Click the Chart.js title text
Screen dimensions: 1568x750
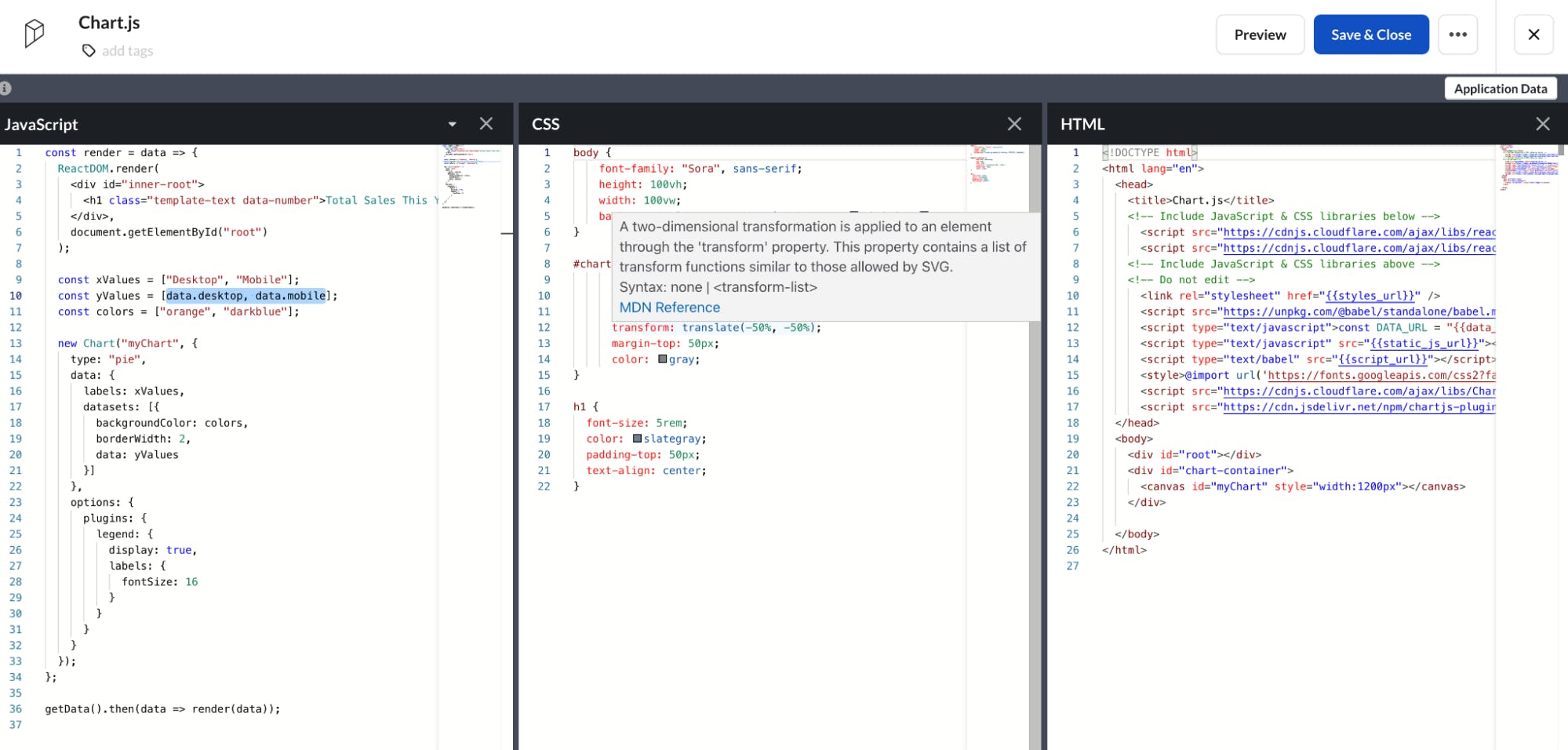pos(109,23)
